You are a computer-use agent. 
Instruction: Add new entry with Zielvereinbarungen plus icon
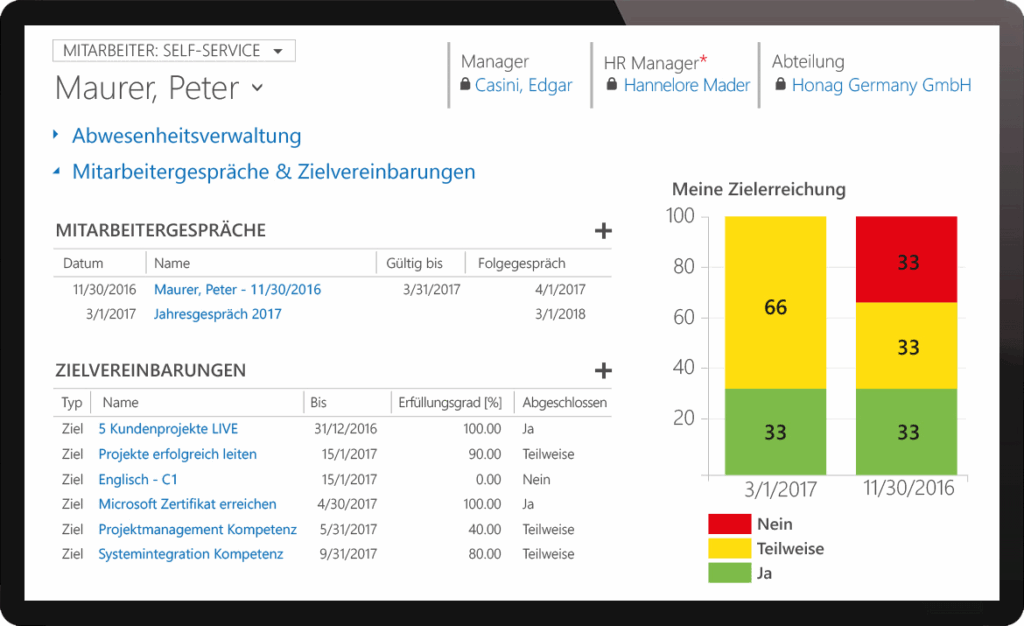point(602,371)
